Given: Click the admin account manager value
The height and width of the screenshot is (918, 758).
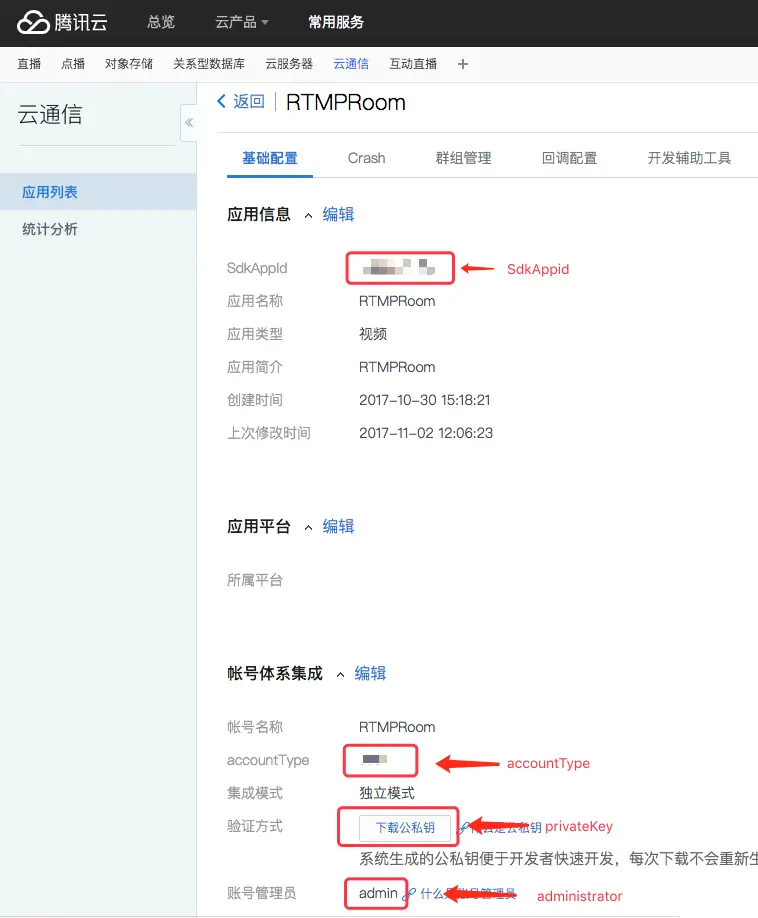Looking at the screenshot, I should (x=378, y=893).
